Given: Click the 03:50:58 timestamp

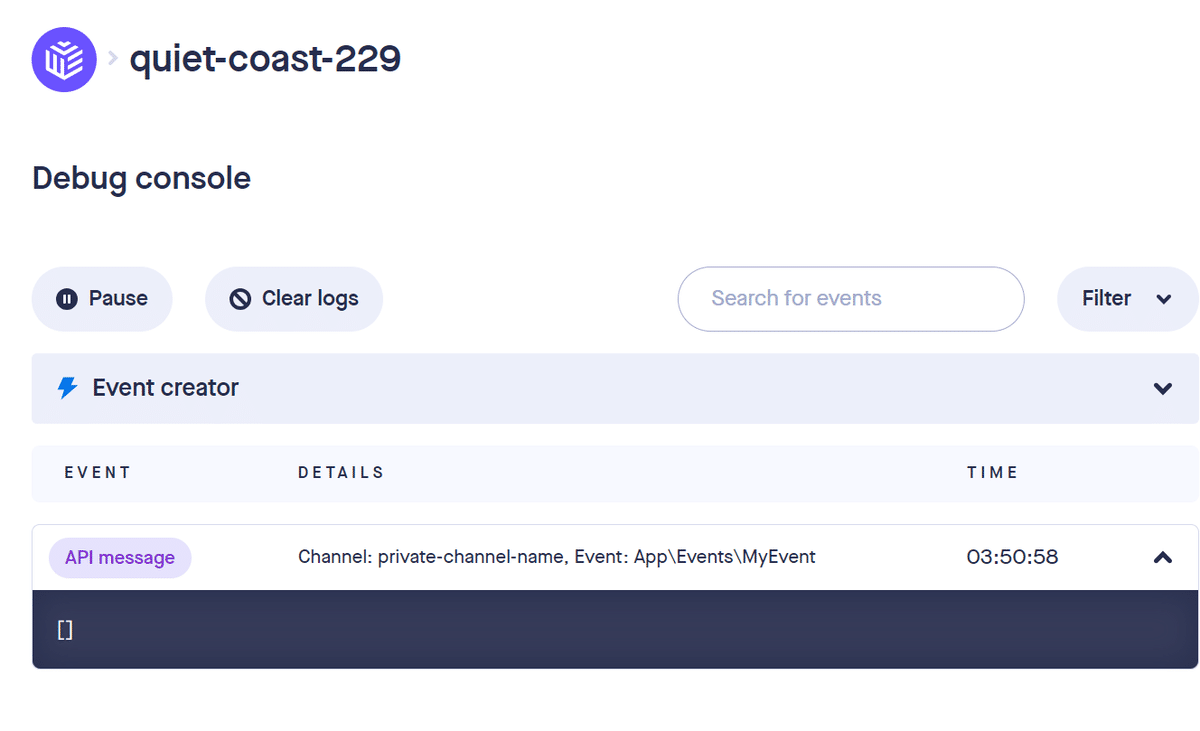Looking at the screenshot, I should coord(1012,557).
